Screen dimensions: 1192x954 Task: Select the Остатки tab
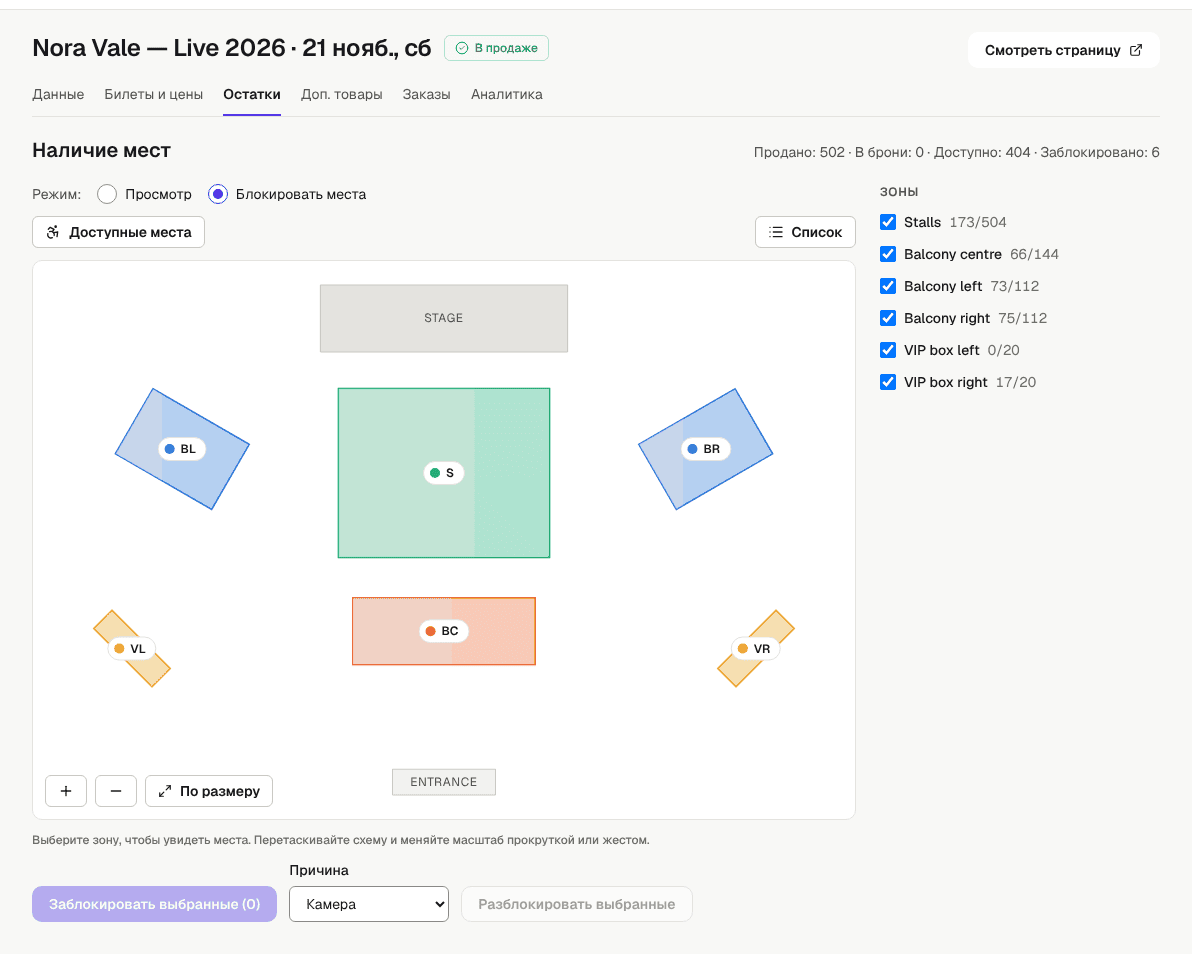coord(252,94)
